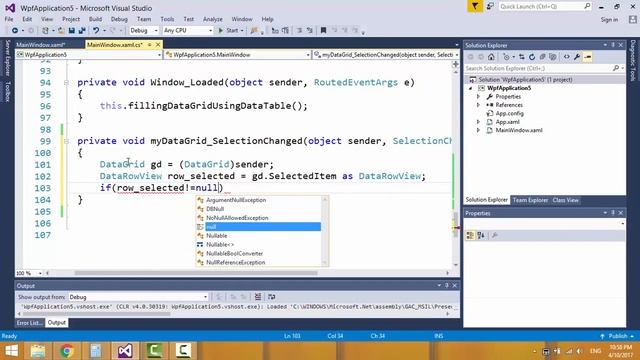This screenshot has height=360, width=640.
Task: Toggle pin on MainWindow.xaml.cs tab
Action: [150, 44]
